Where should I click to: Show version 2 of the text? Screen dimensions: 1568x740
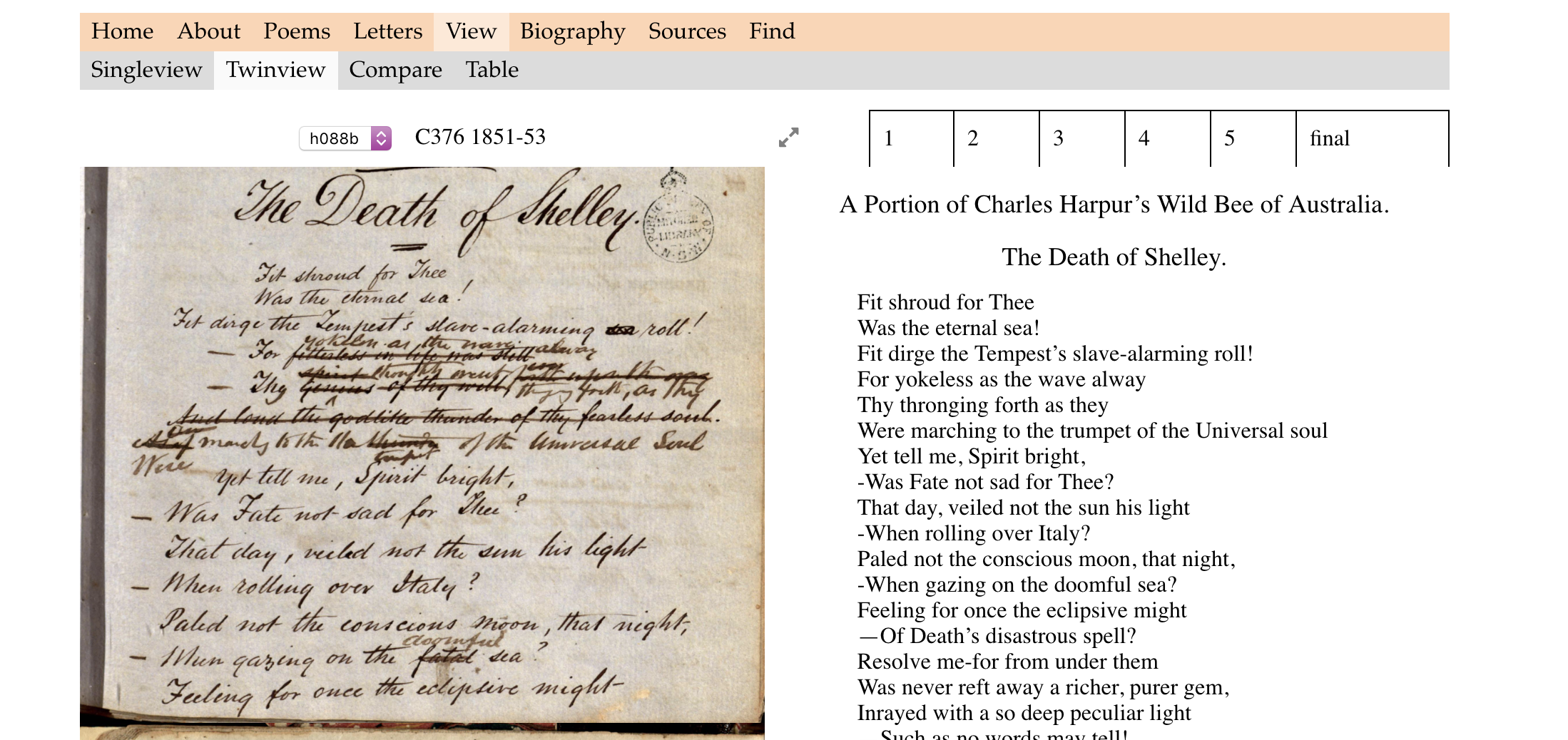[x=996, y=138]
